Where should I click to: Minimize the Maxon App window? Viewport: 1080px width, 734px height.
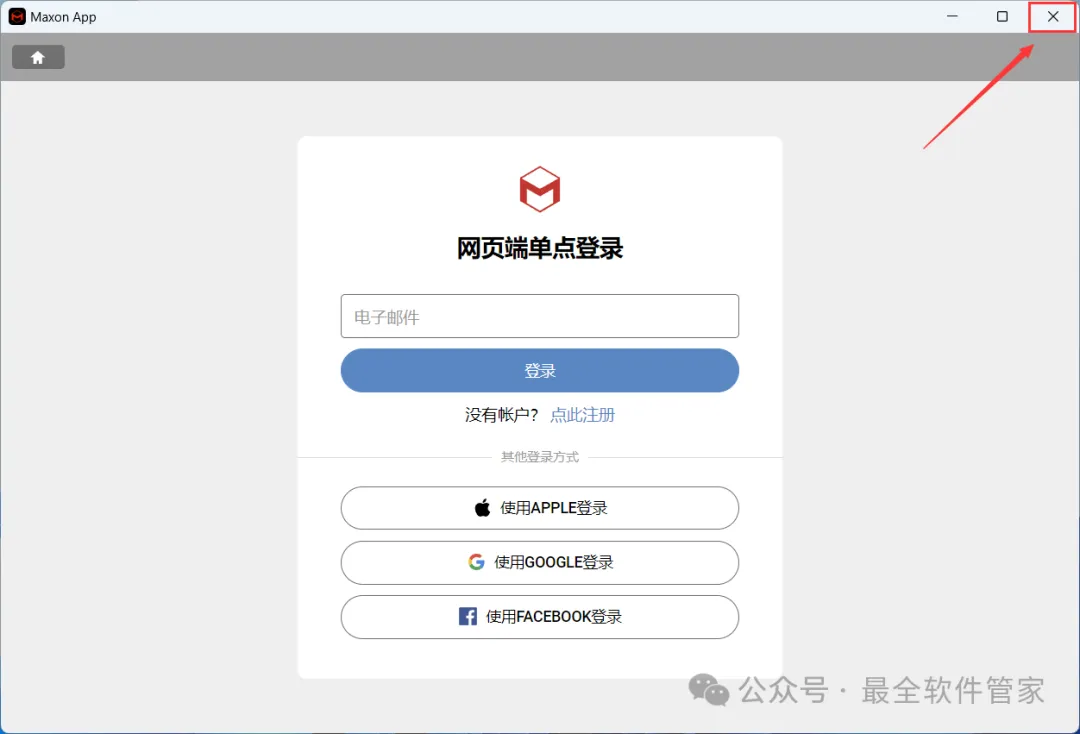click(952, 17)
